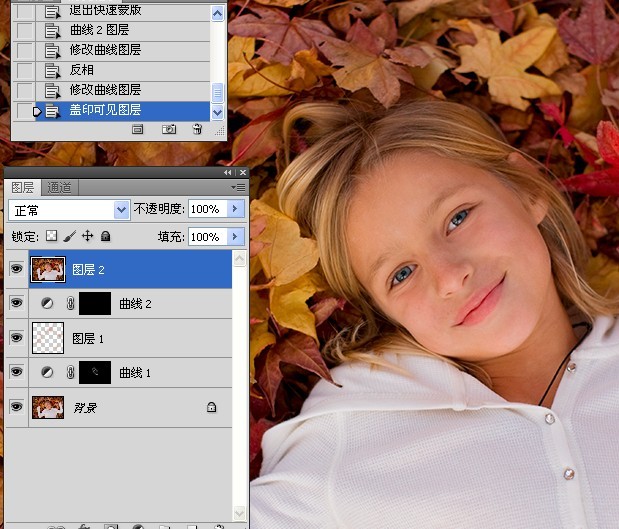
Task: Toggle visibility of 图层 1
Action: 16,338
